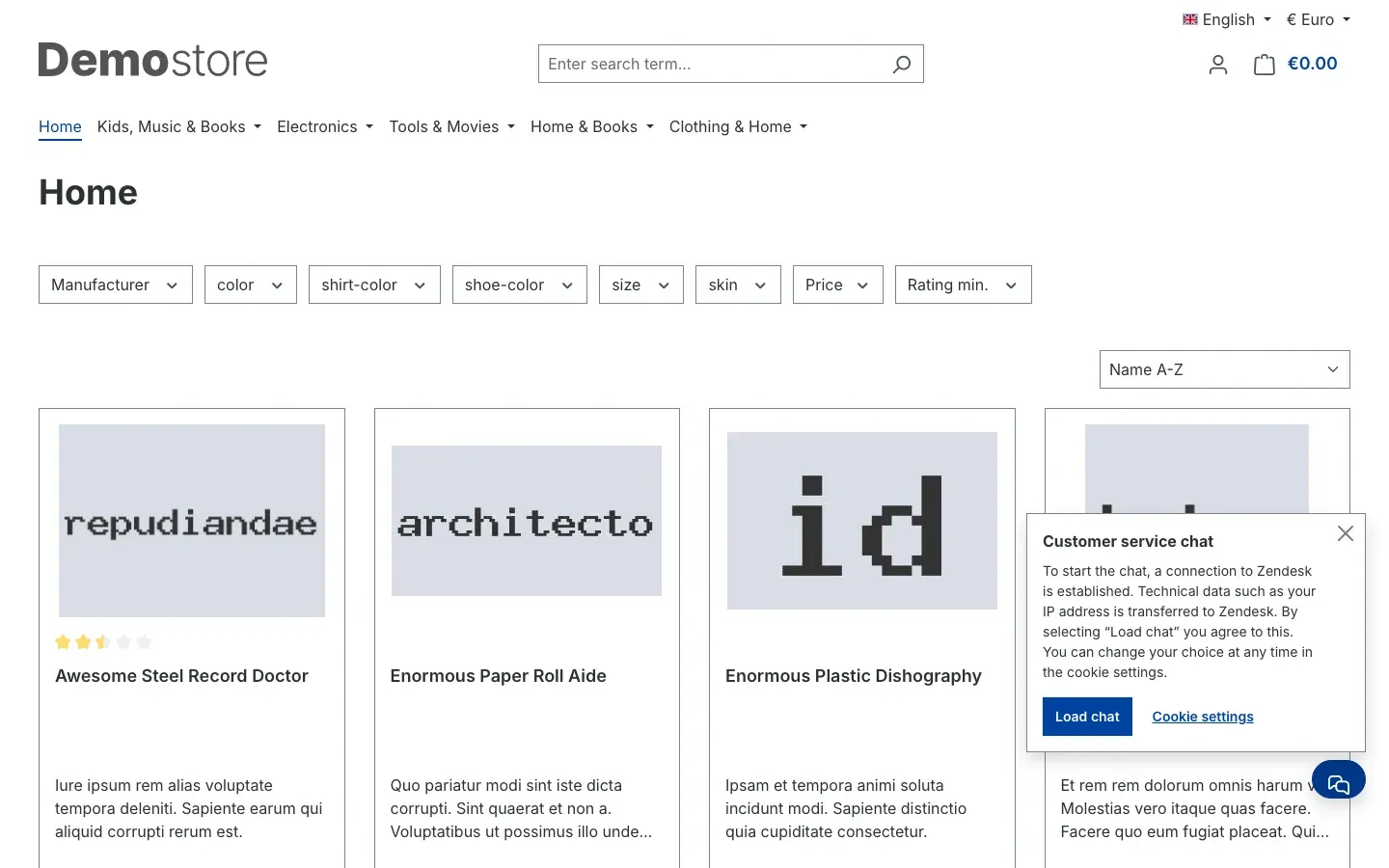Click the €0.00 cart total
The height and width of the screenshot is (868, 1389).
pos(1313,64)
